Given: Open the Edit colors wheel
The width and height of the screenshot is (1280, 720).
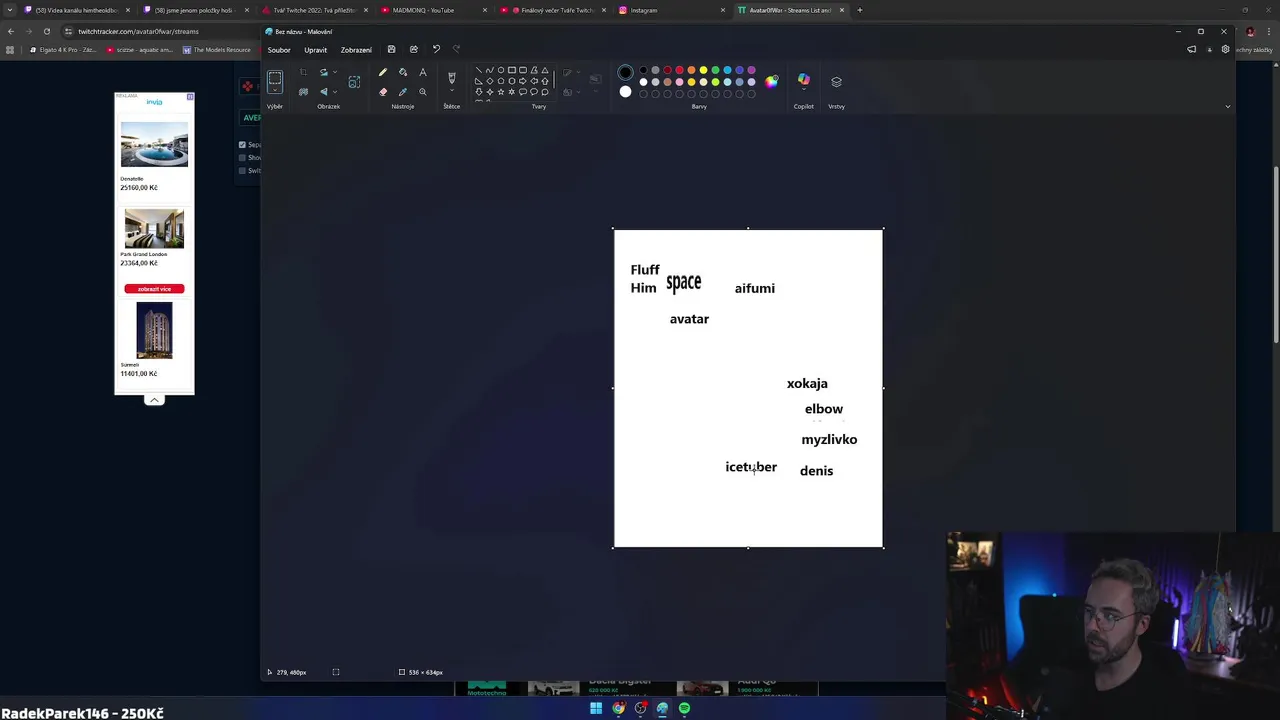Looking at the screenshot, I should [x=771, y=82].
